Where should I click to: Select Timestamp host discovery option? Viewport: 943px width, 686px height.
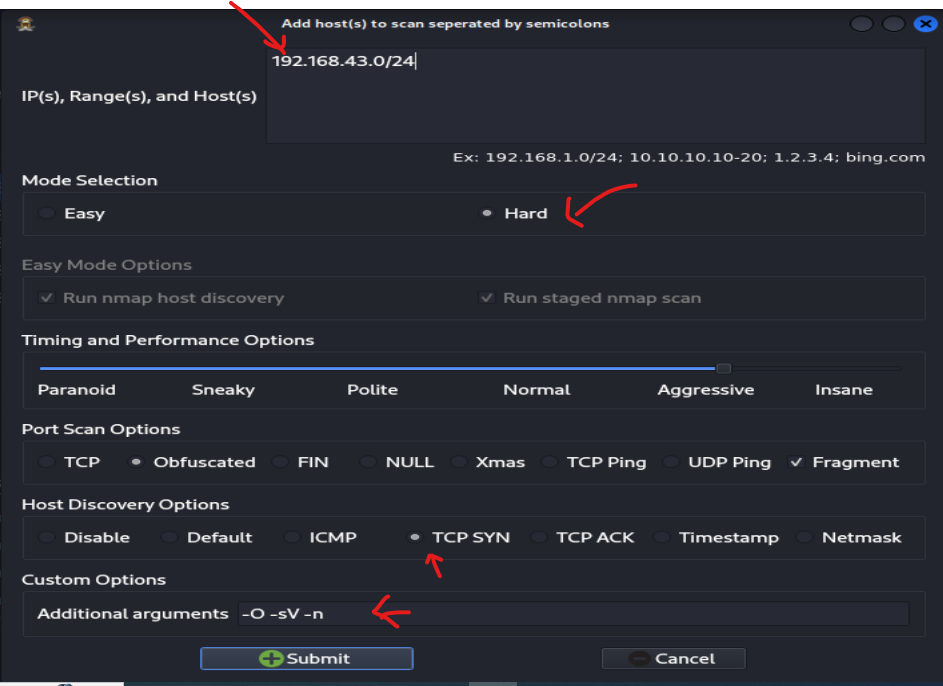pyautogui.click(x=662, y=537)
